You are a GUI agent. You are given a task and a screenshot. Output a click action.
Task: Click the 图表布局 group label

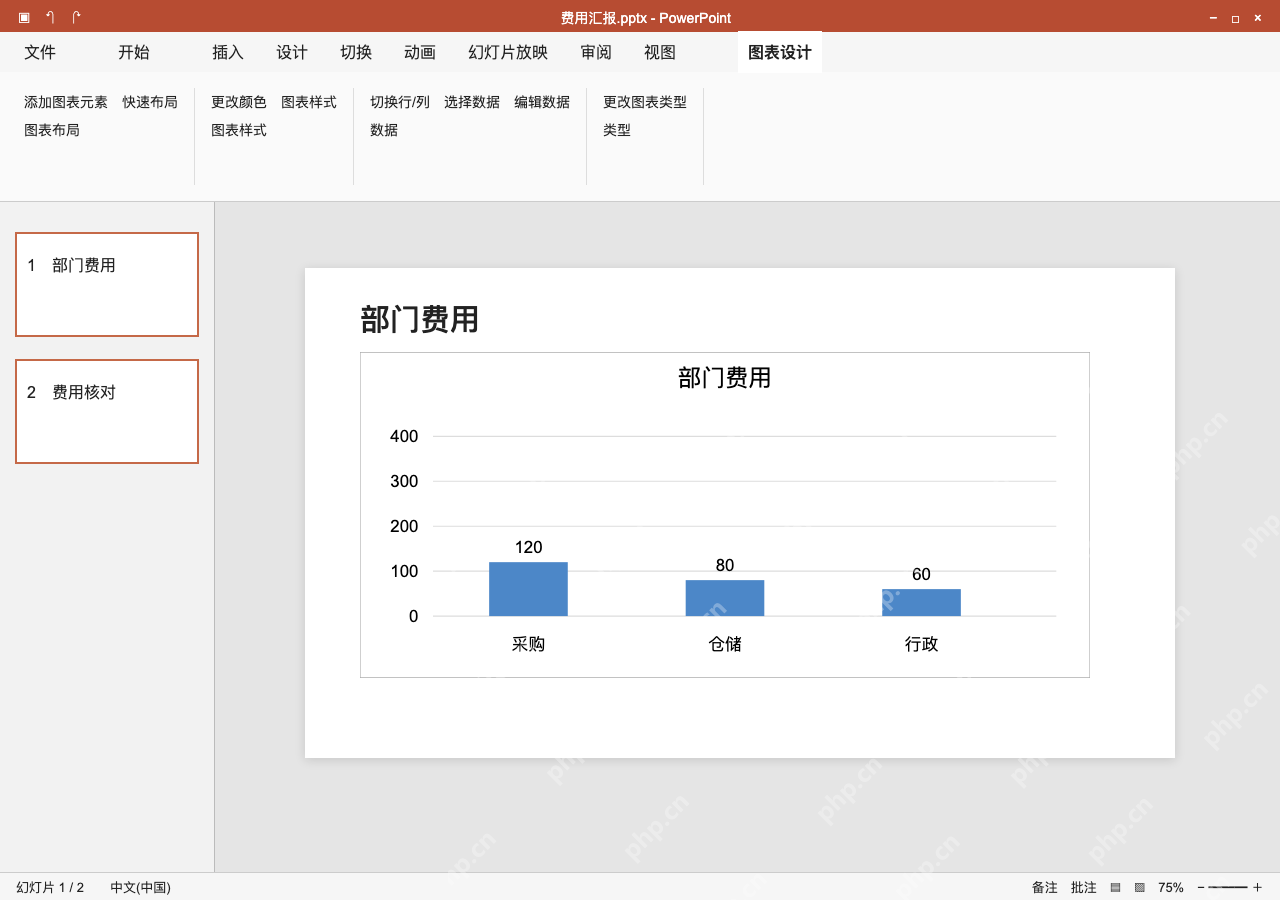(52, 130)
